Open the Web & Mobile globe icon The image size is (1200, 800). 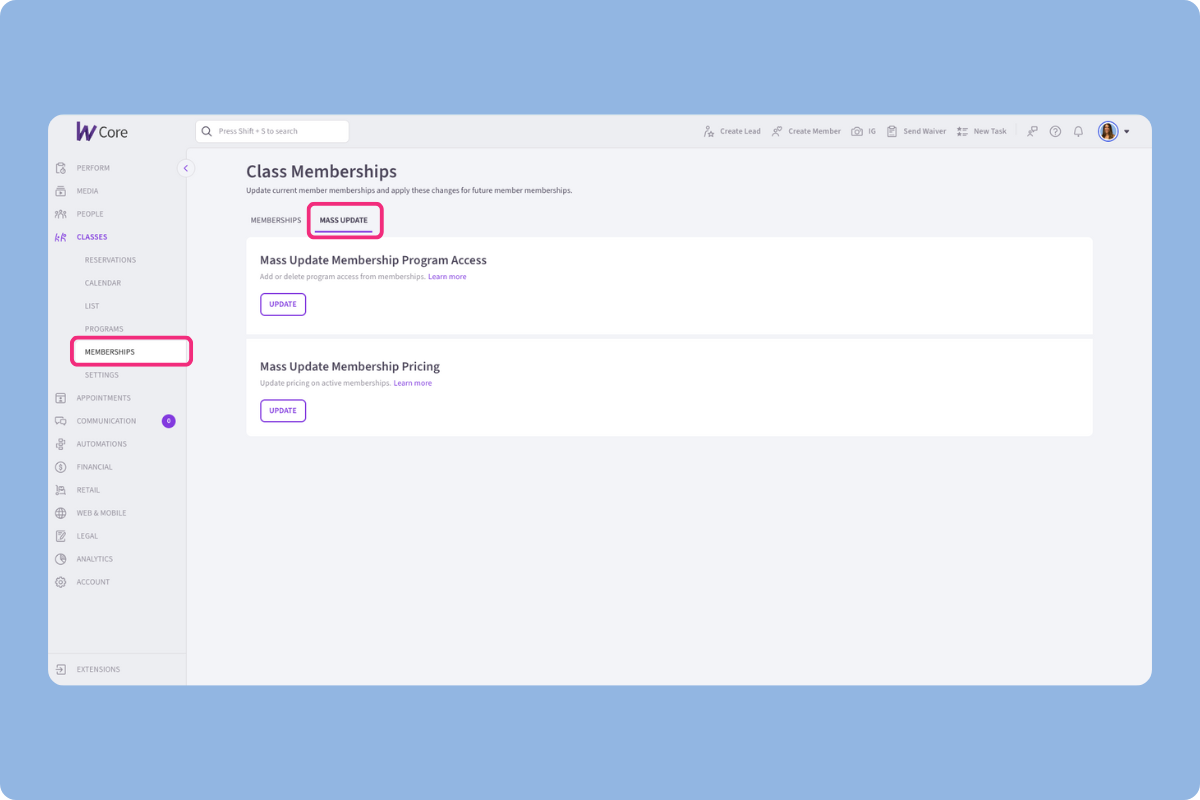click(x=60, y=512)
